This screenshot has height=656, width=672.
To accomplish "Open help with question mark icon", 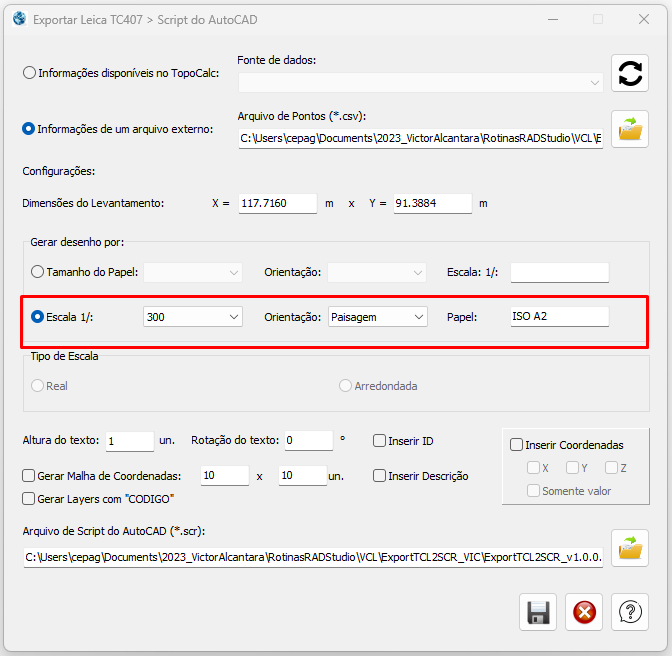I will 630,611.
